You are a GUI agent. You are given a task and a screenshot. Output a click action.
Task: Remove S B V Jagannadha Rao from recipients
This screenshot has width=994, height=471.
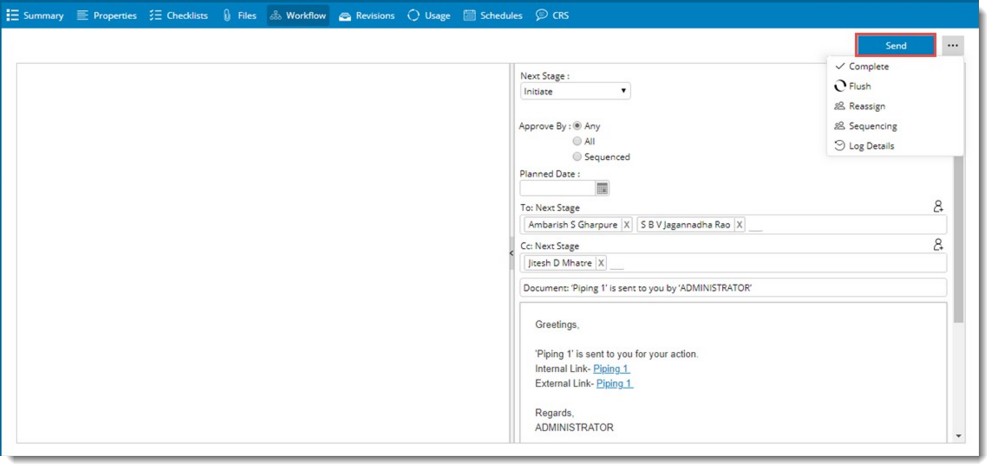[739, 225]
